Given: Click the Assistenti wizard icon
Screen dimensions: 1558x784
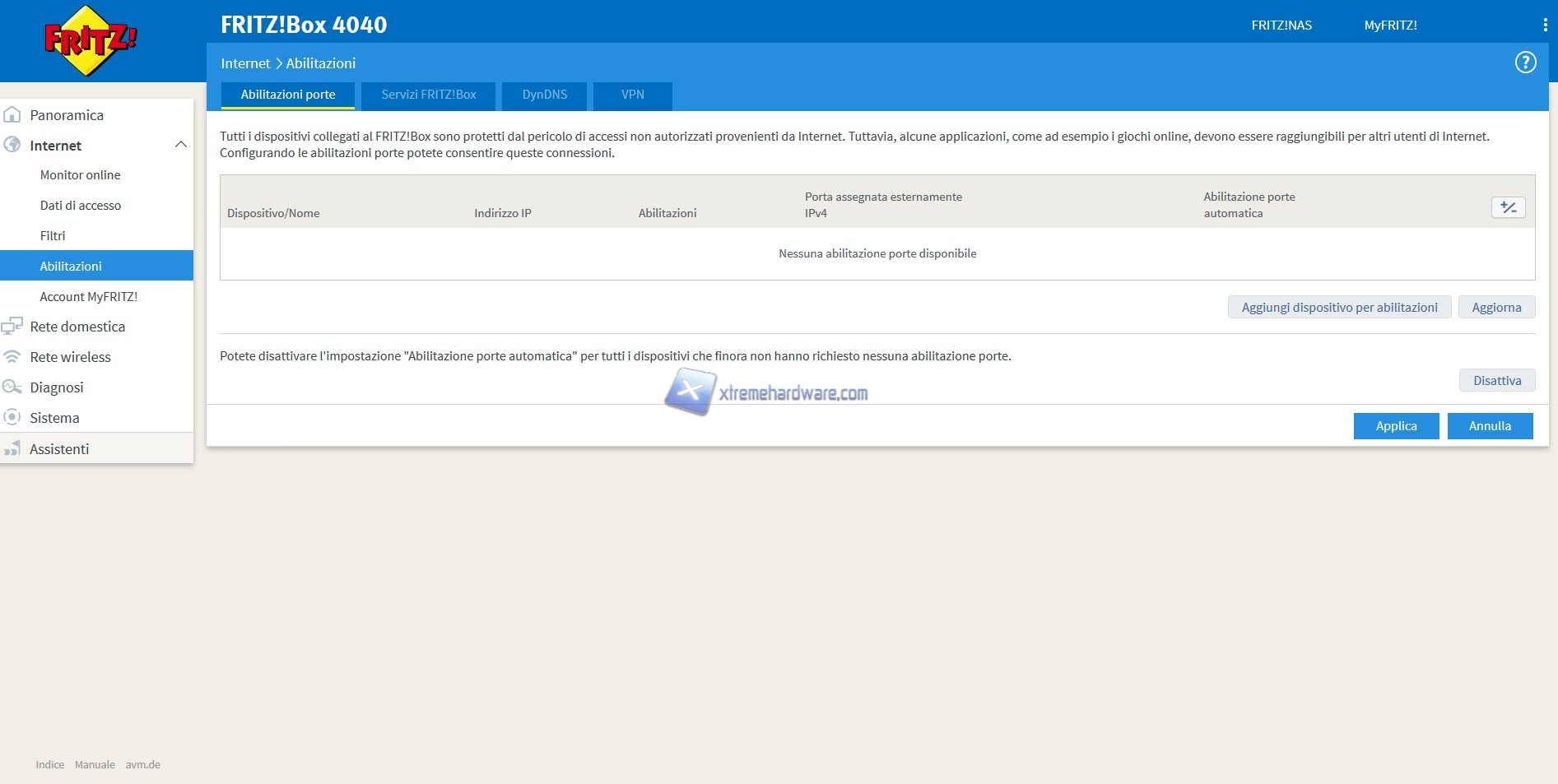Looking at the screenshot, I should coord(12,449).
